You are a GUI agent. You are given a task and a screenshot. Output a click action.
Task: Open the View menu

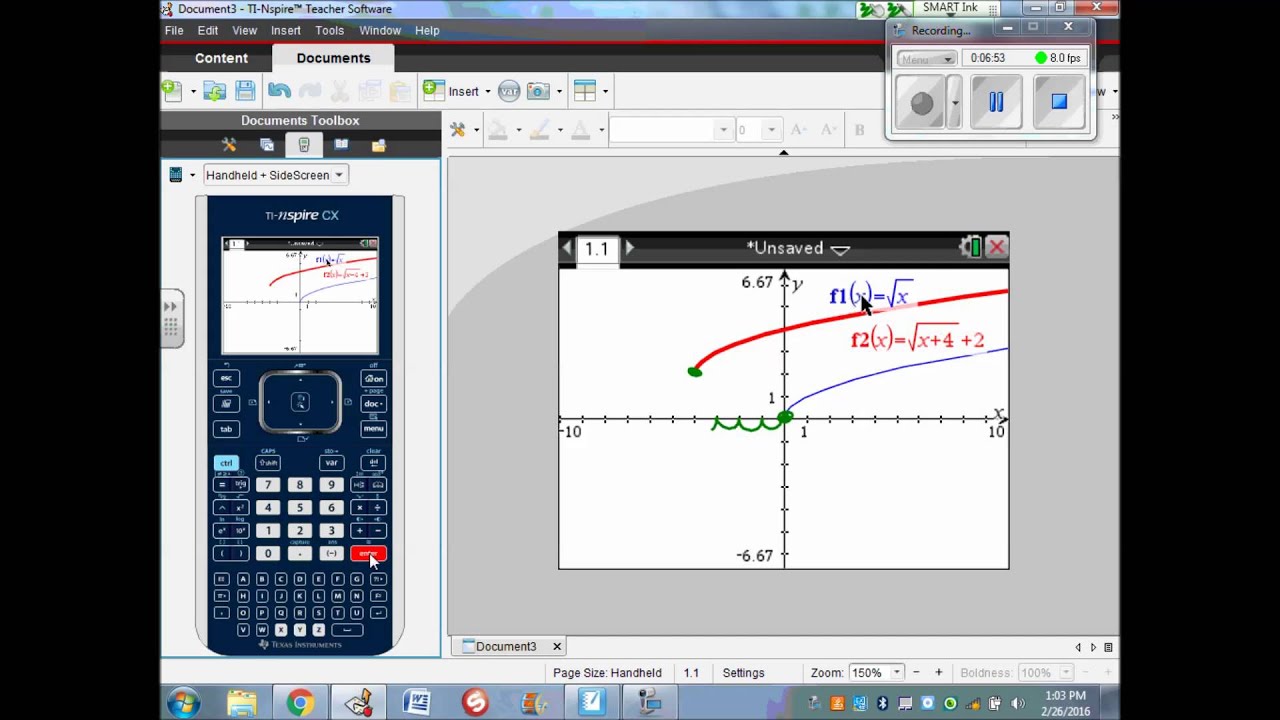pyautogui.click(x=245, y=30)
